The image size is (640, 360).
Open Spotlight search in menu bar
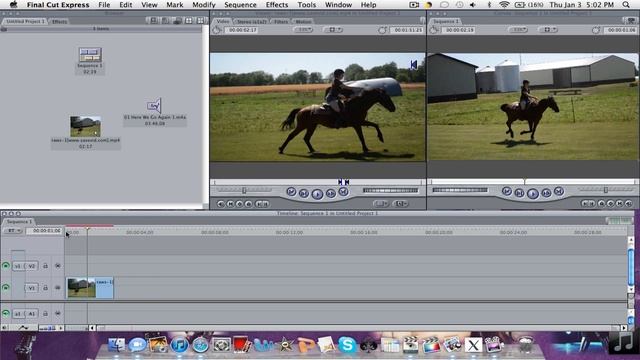626,5
